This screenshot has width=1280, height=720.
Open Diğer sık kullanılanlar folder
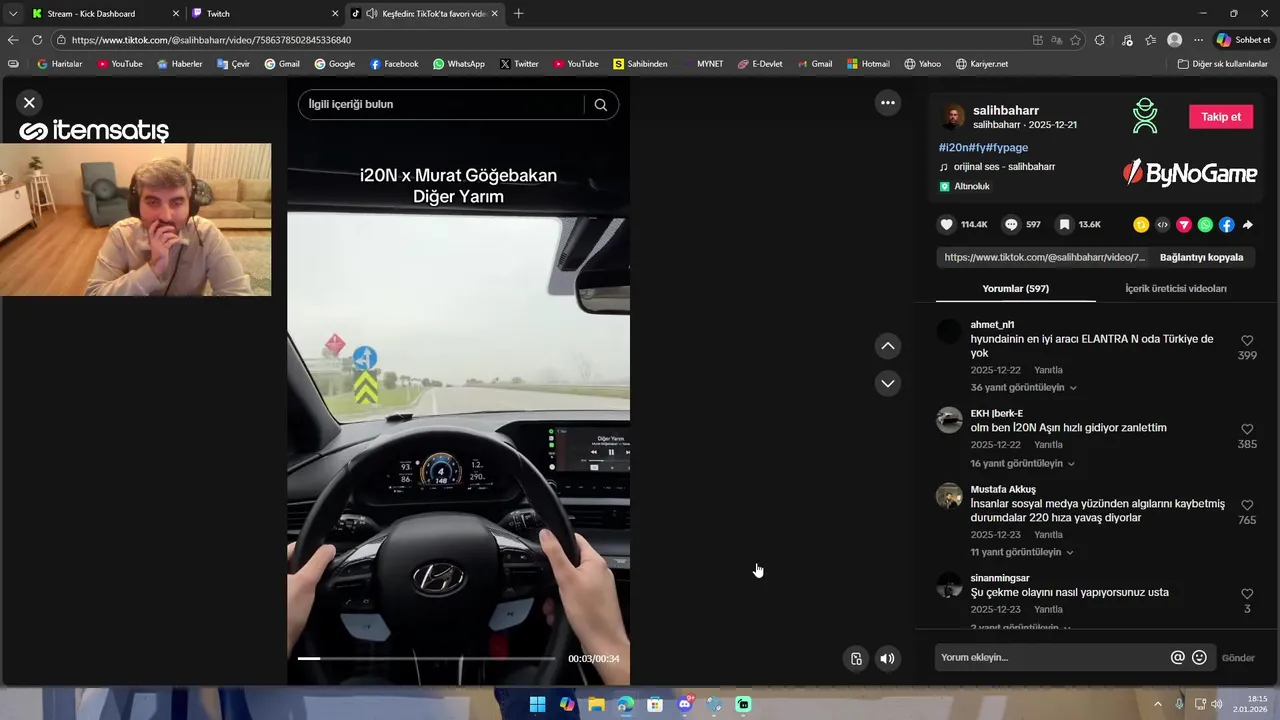click(x=1222, y=64)
